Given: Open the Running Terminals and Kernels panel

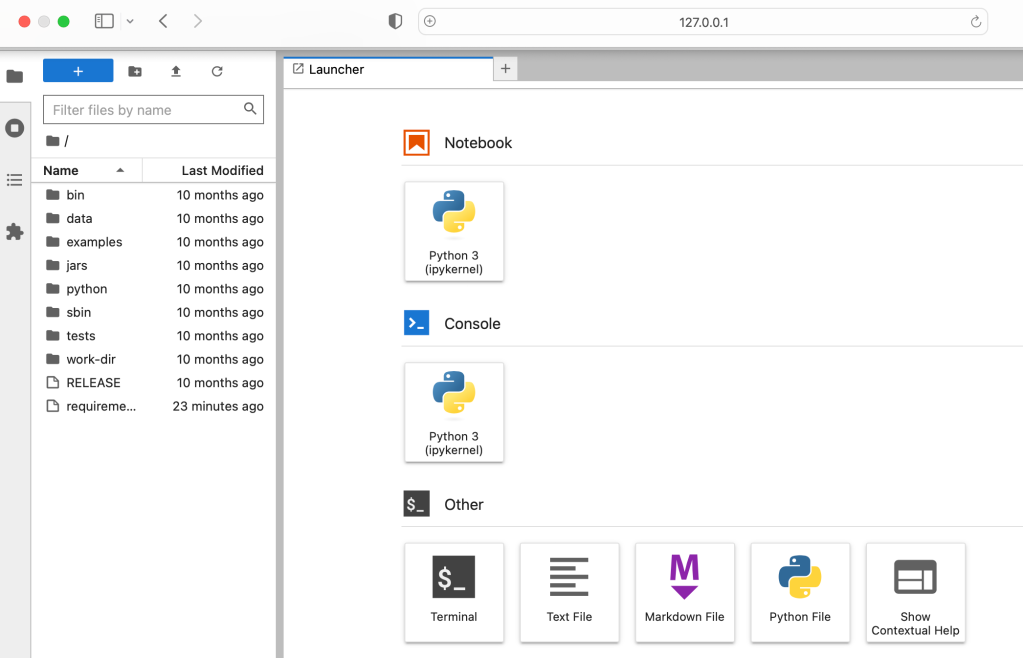Looking at the screenshot, I should pyautogui.click(x=15, y=128).
